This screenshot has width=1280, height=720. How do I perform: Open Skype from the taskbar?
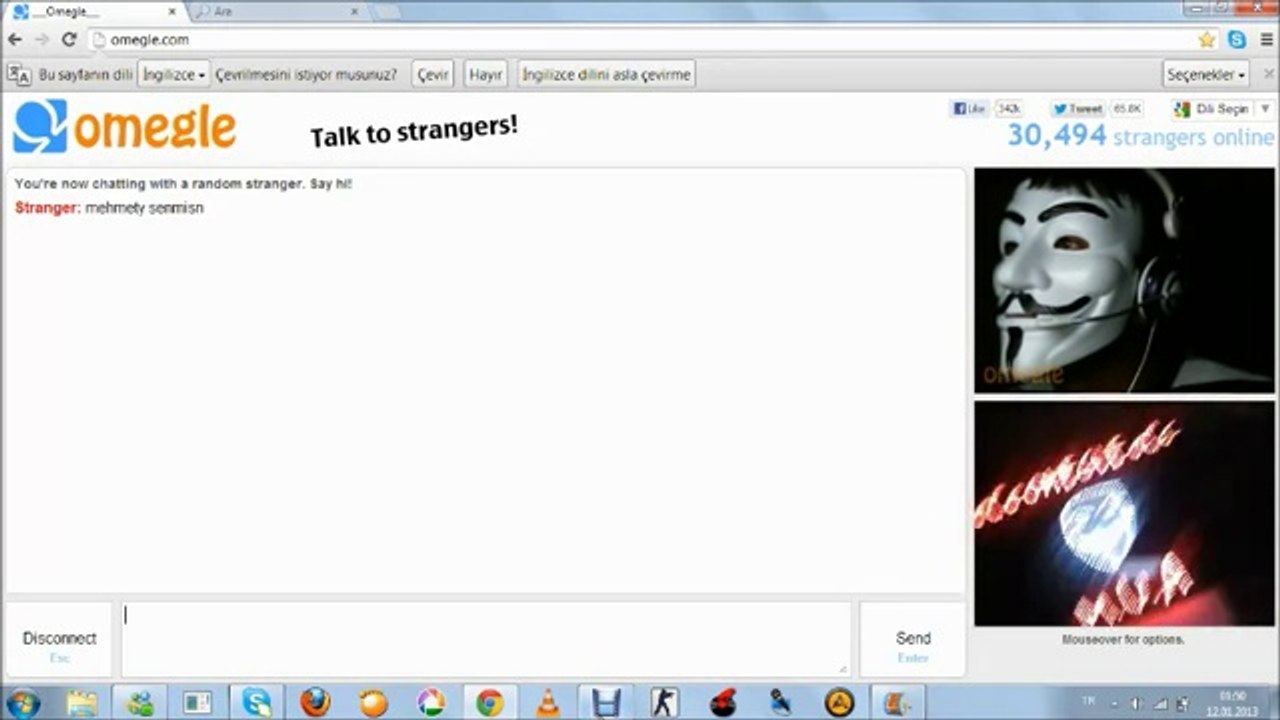pos(256,702)
